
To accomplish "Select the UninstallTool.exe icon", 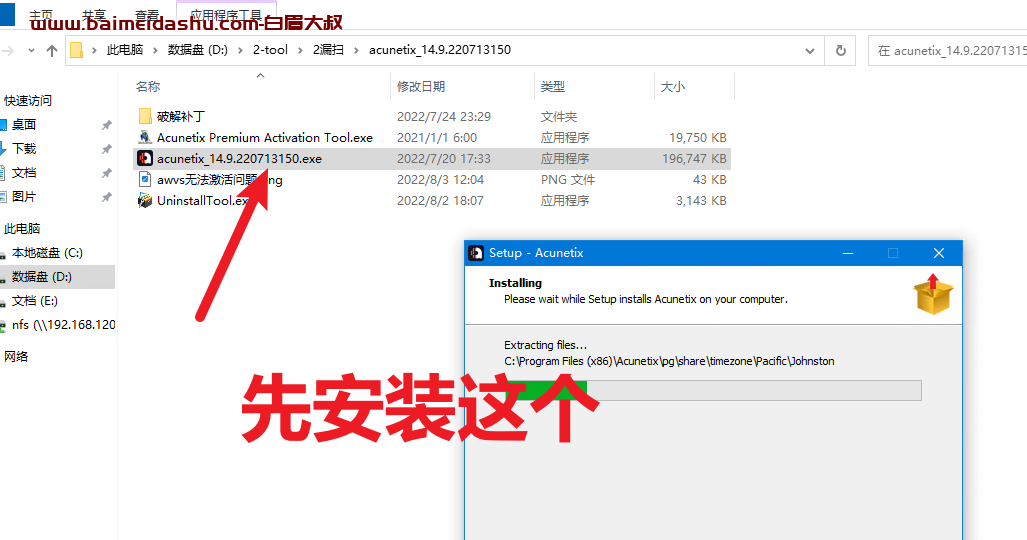I will [145, 201].
